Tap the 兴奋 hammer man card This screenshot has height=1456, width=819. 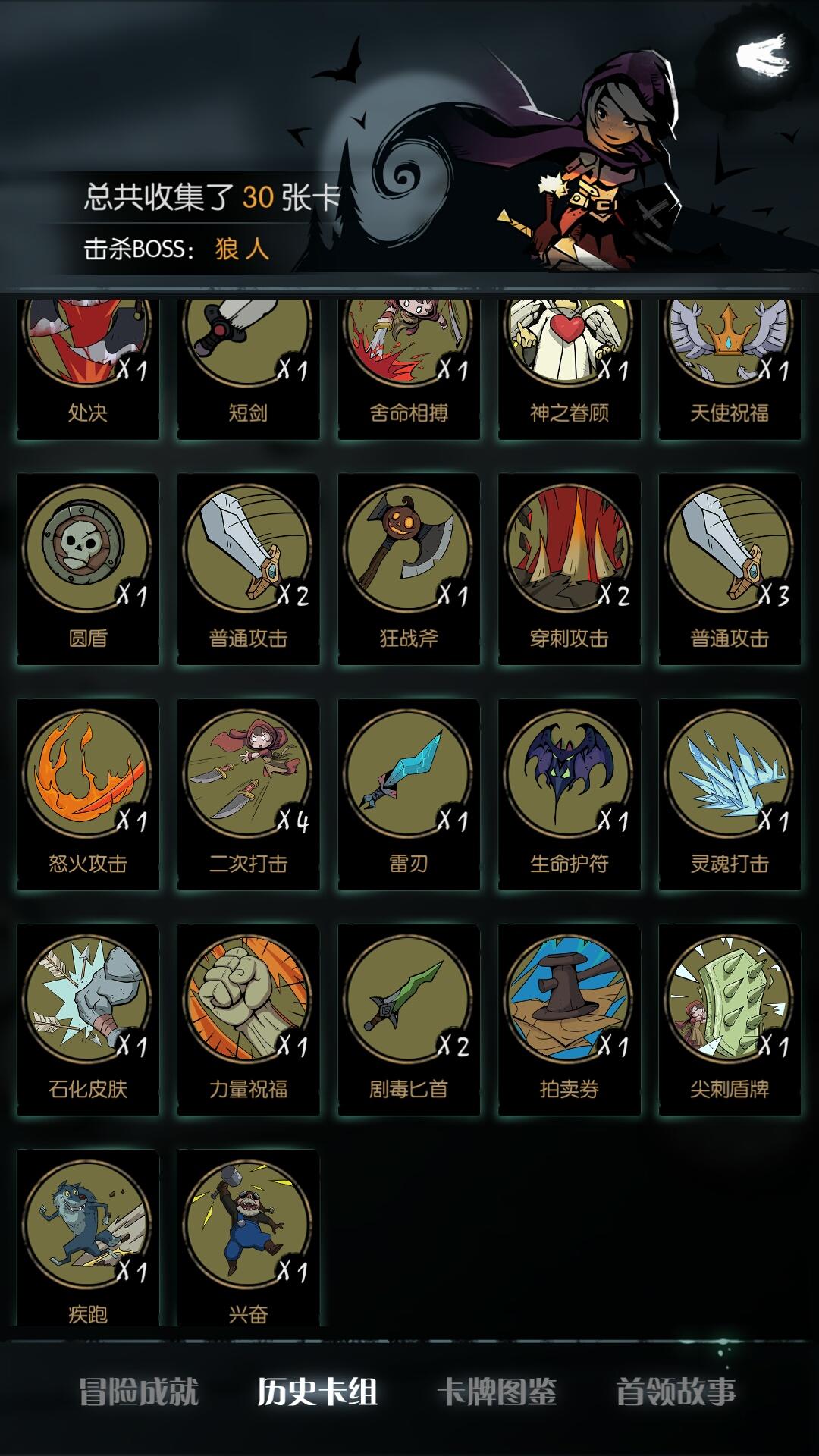click(x=249, y=1238)
